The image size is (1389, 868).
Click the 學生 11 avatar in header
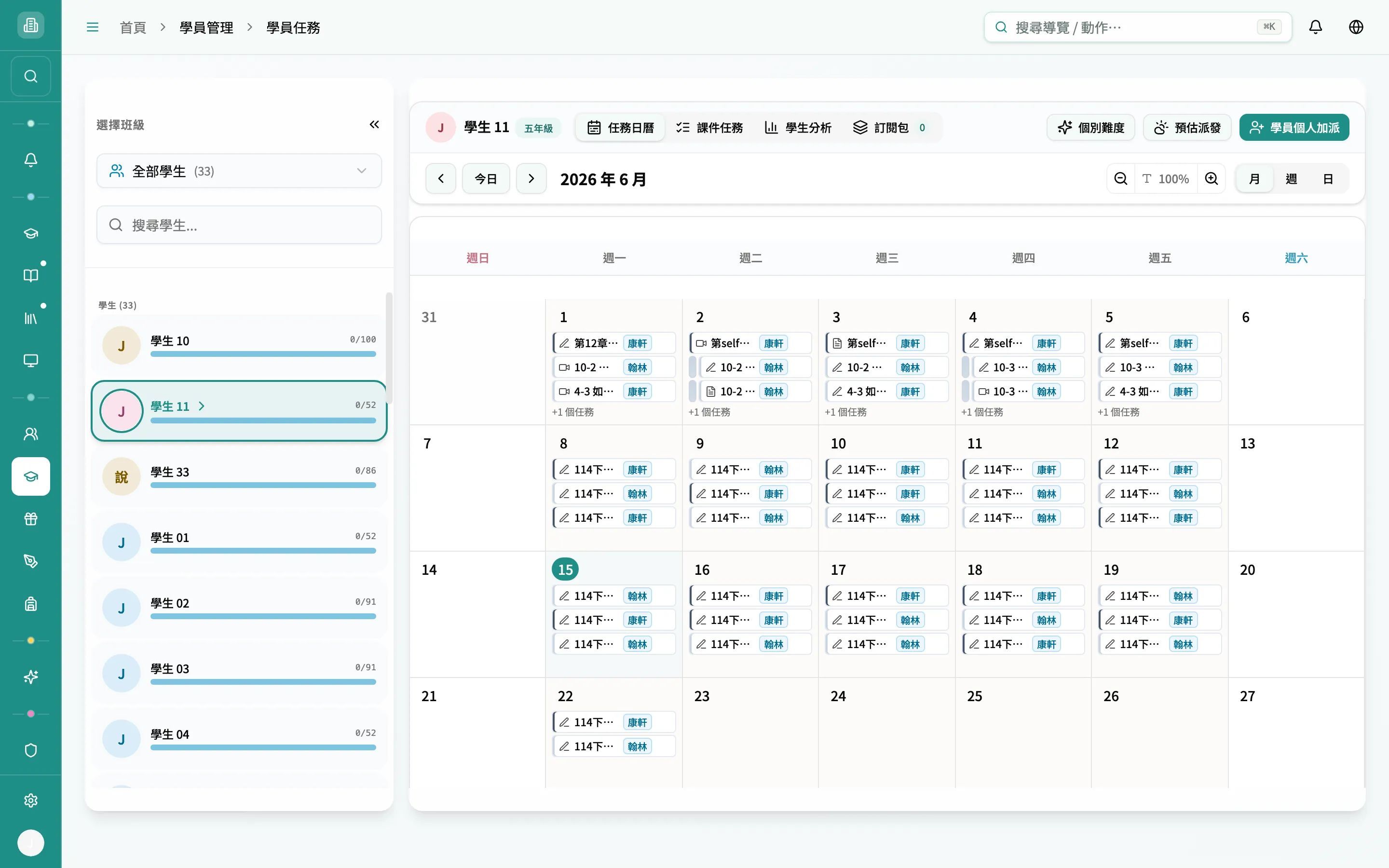click(x=440, y=127)
